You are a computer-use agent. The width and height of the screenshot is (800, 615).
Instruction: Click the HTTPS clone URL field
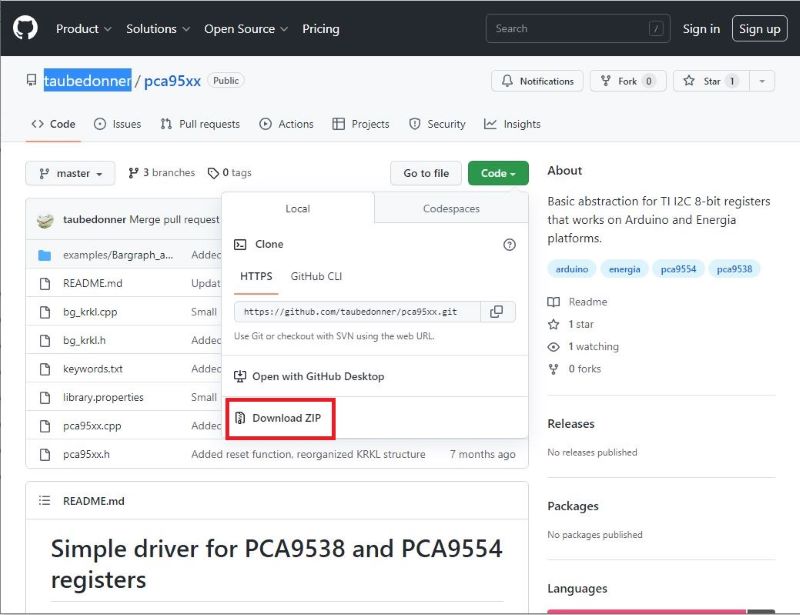click(x=357, y=312)
